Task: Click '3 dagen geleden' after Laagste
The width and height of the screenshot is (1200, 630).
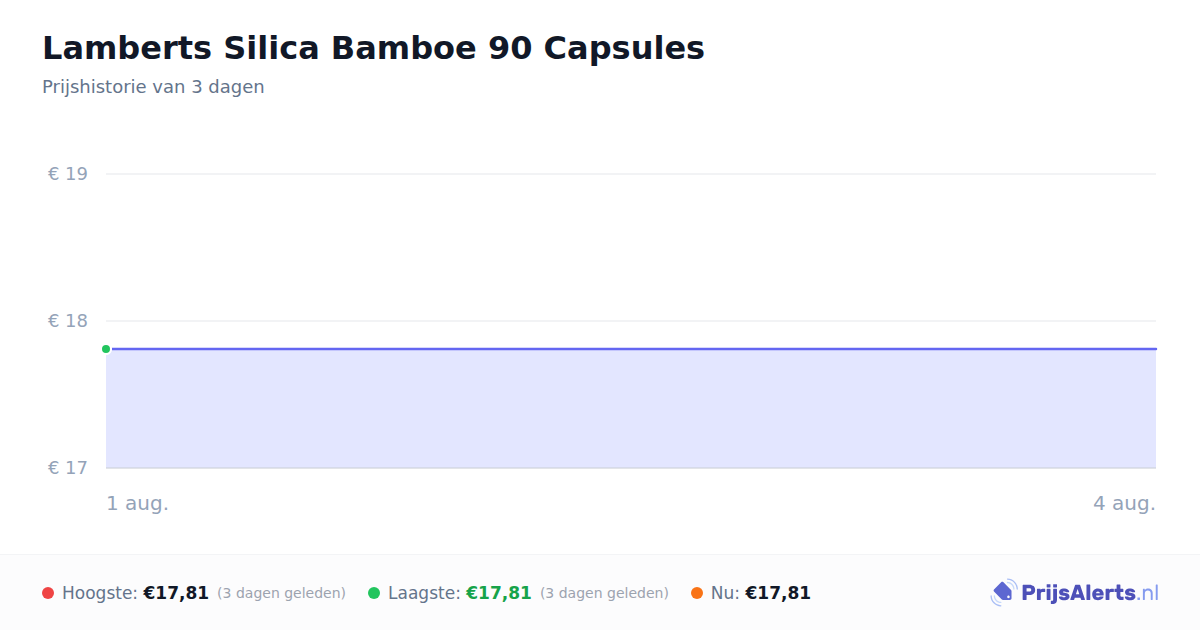Action: click(604, 593)
